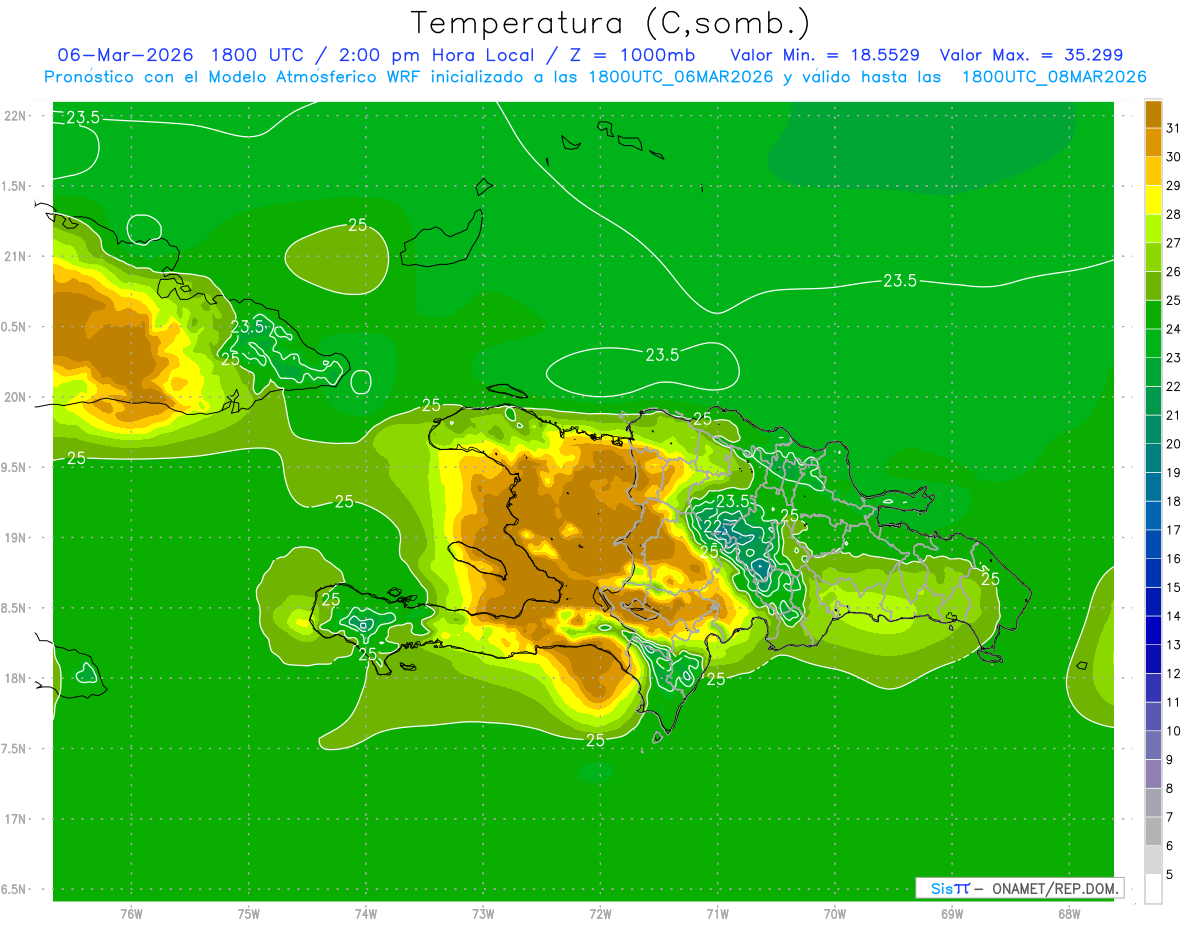Click the "21N" latitude axis label
Screen dimensions: 1200x927
14,257
